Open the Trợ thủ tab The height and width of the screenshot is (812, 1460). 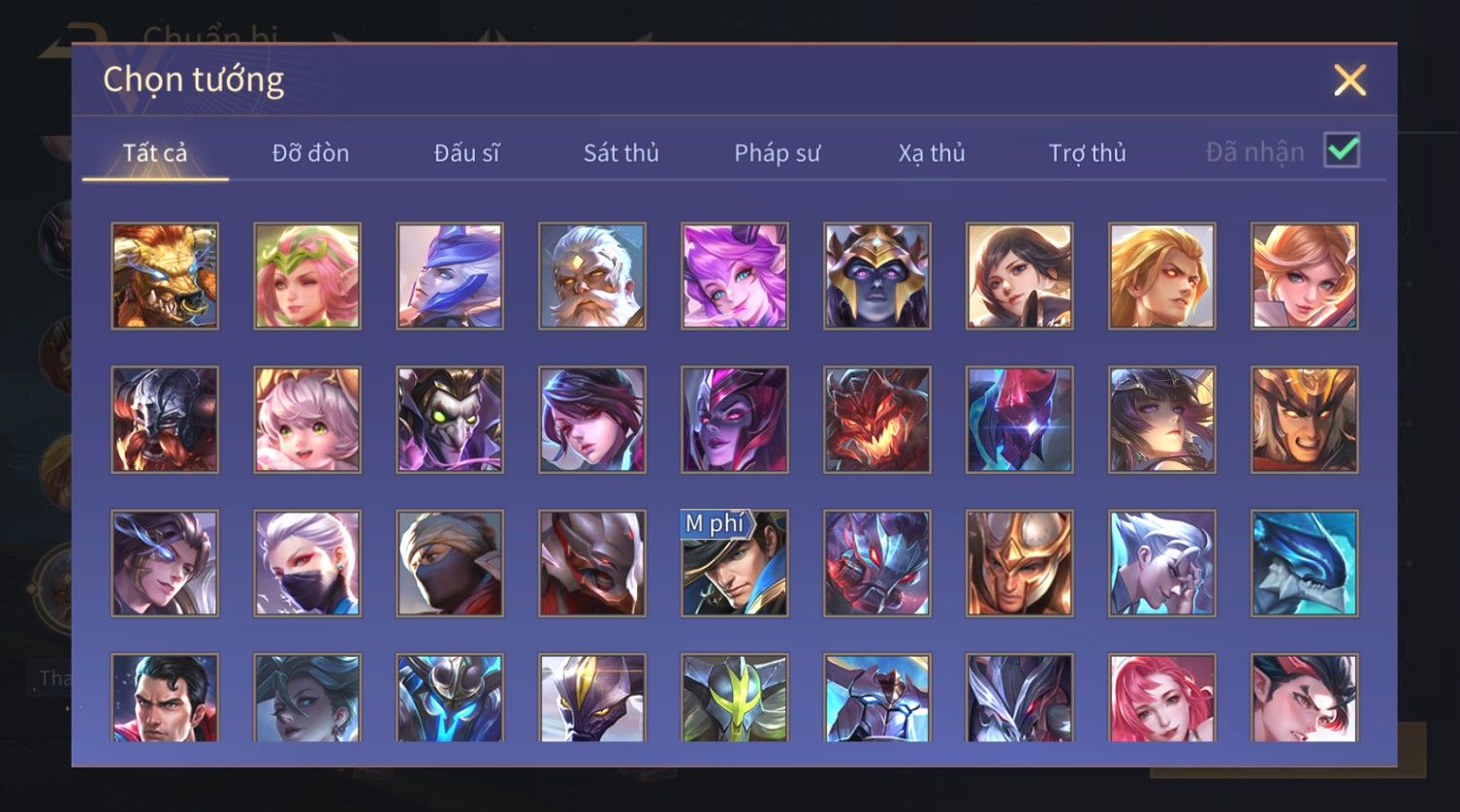tap(1087, 153)
